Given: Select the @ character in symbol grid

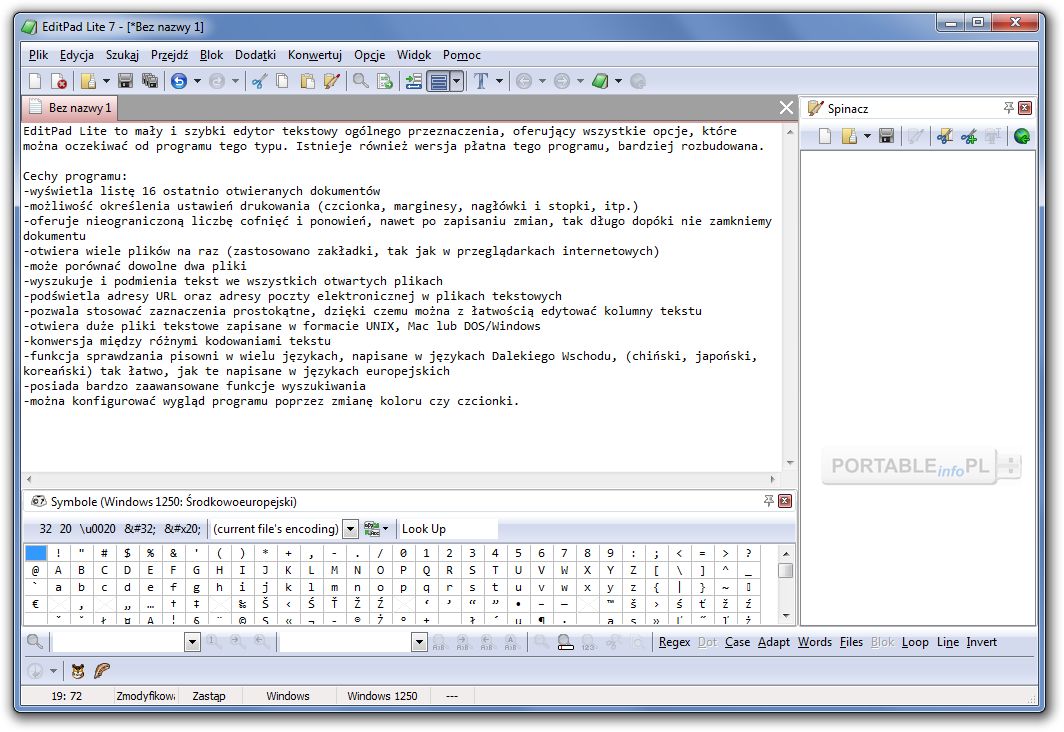Looking at the screenshot, I should (35, 571).
